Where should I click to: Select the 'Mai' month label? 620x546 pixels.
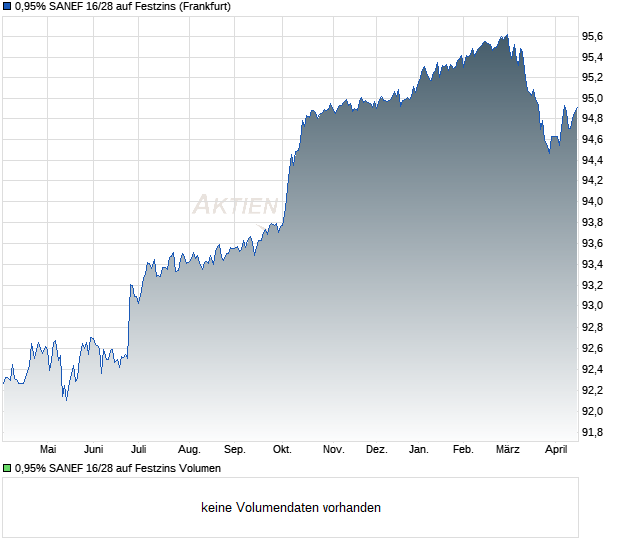48,449
